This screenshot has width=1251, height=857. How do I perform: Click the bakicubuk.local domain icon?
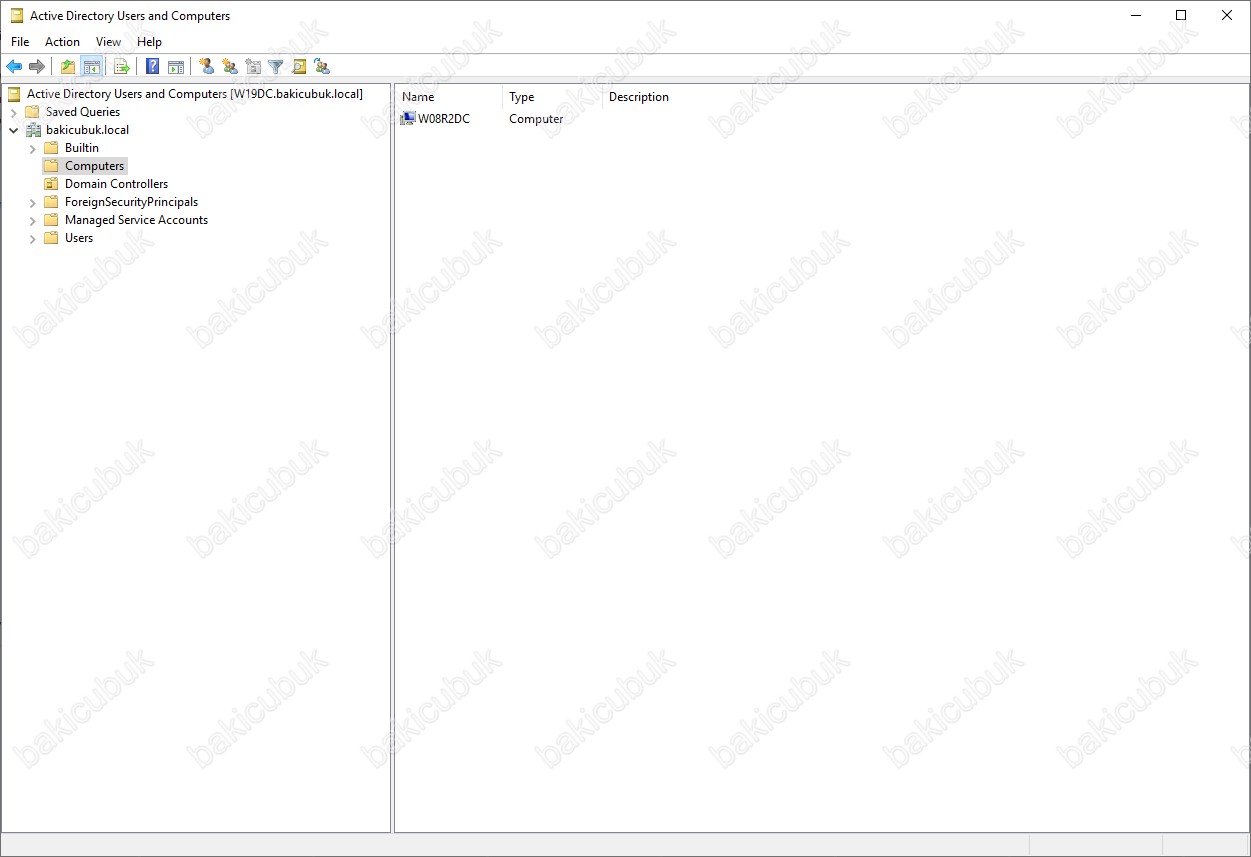coord(32,130)
